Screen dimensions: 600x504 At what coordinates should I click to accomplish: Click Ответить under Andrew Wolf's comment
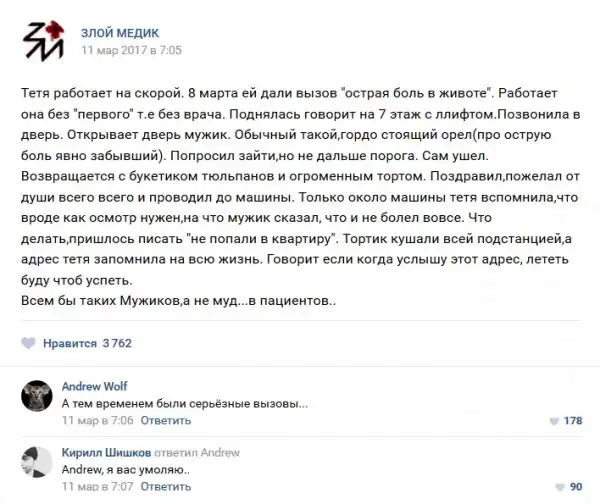[165, 420]
